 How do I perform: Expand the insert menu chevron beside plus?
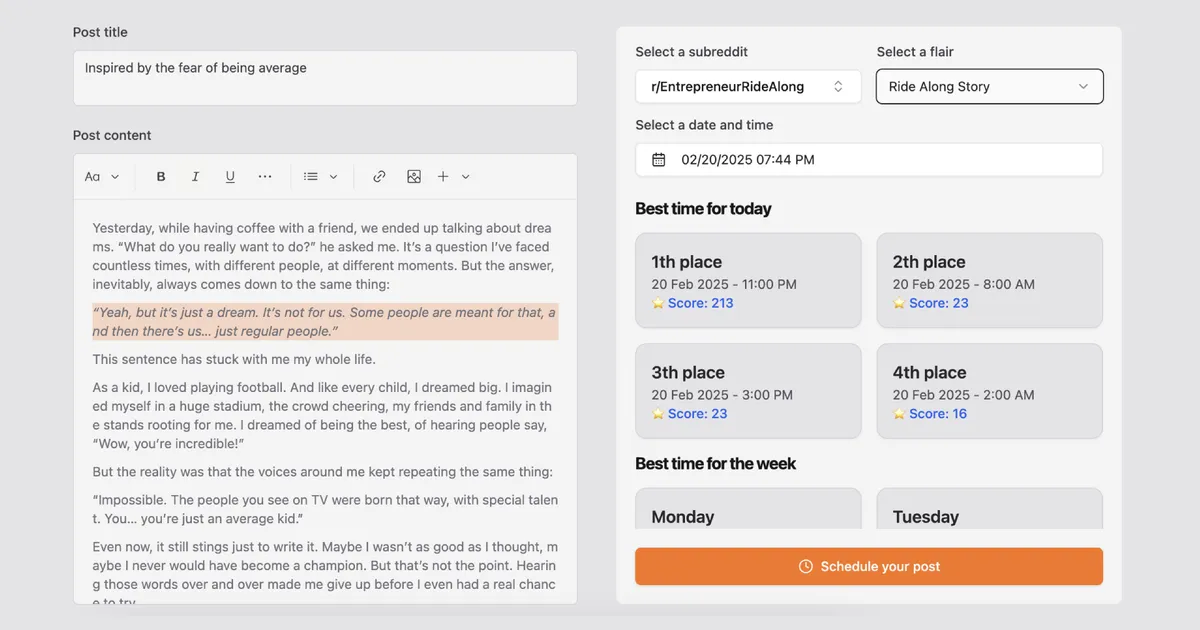[x=466, y=177]
